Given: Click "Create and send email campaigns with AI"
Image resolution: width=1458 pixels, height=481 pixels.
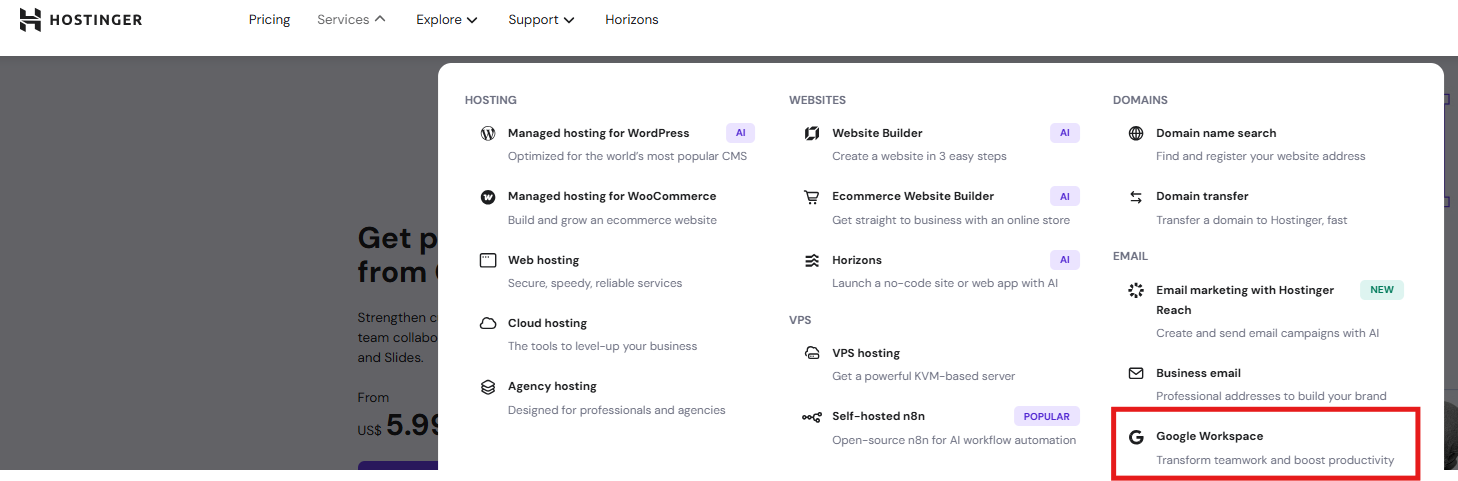Looking at the screenshot, I should point(1267,333).
